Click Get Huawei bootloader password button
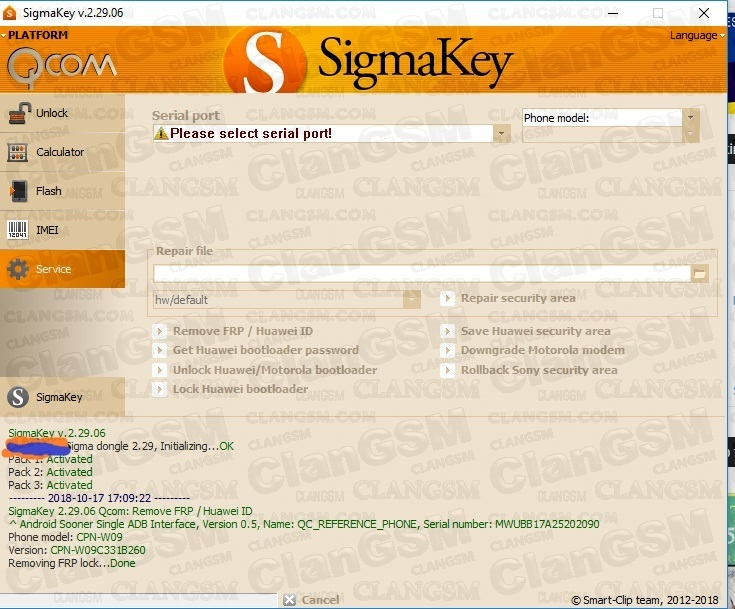The height and width of the screenshot is (609, 735). tap(256, 350)
